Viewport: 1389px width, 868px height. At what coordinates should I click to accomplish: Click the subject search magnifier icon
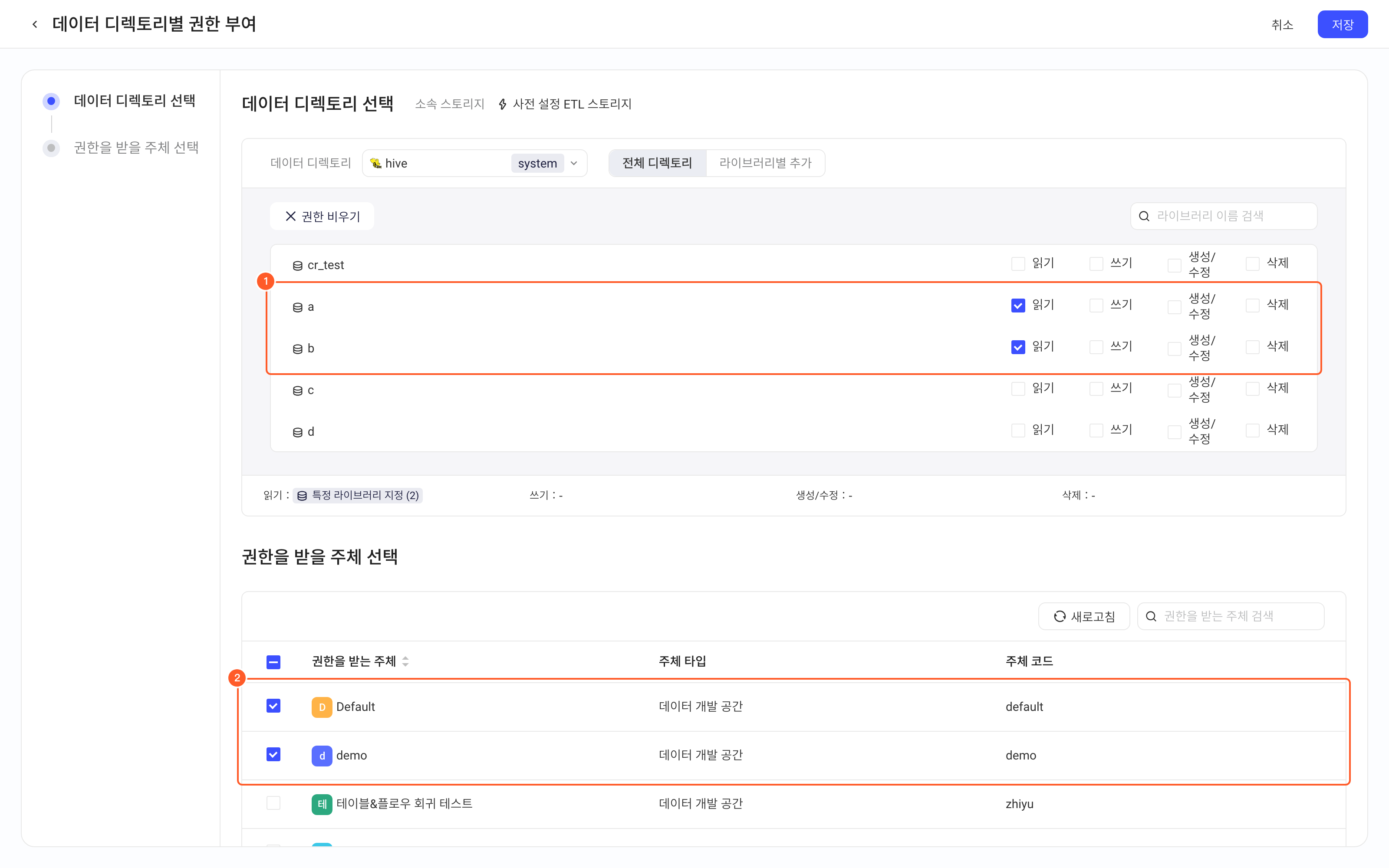tap(1151, 616)
